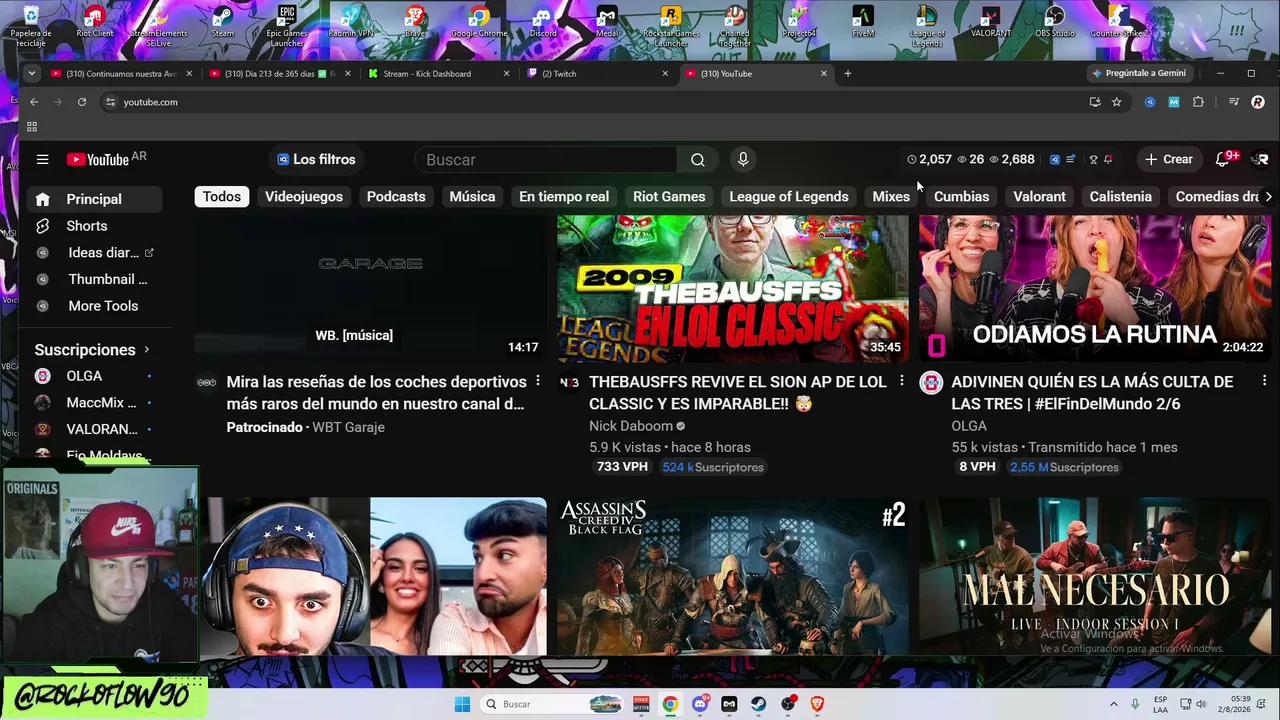Click in the YouTube Buscar search field

click(546, 160)
